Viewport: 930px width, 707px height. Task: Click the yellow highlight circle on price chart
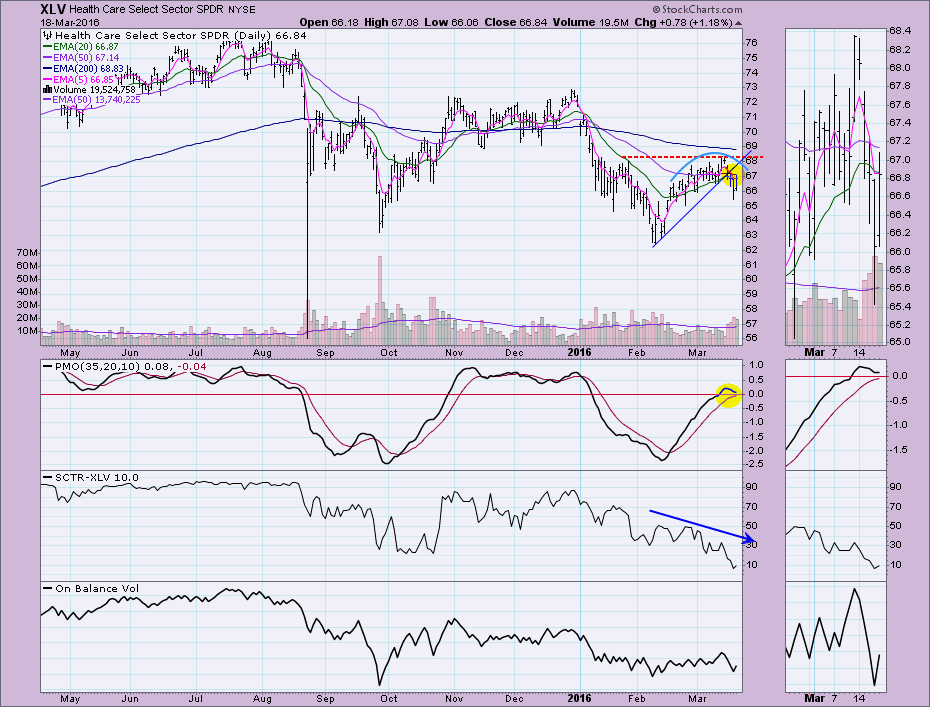point(730,176)
